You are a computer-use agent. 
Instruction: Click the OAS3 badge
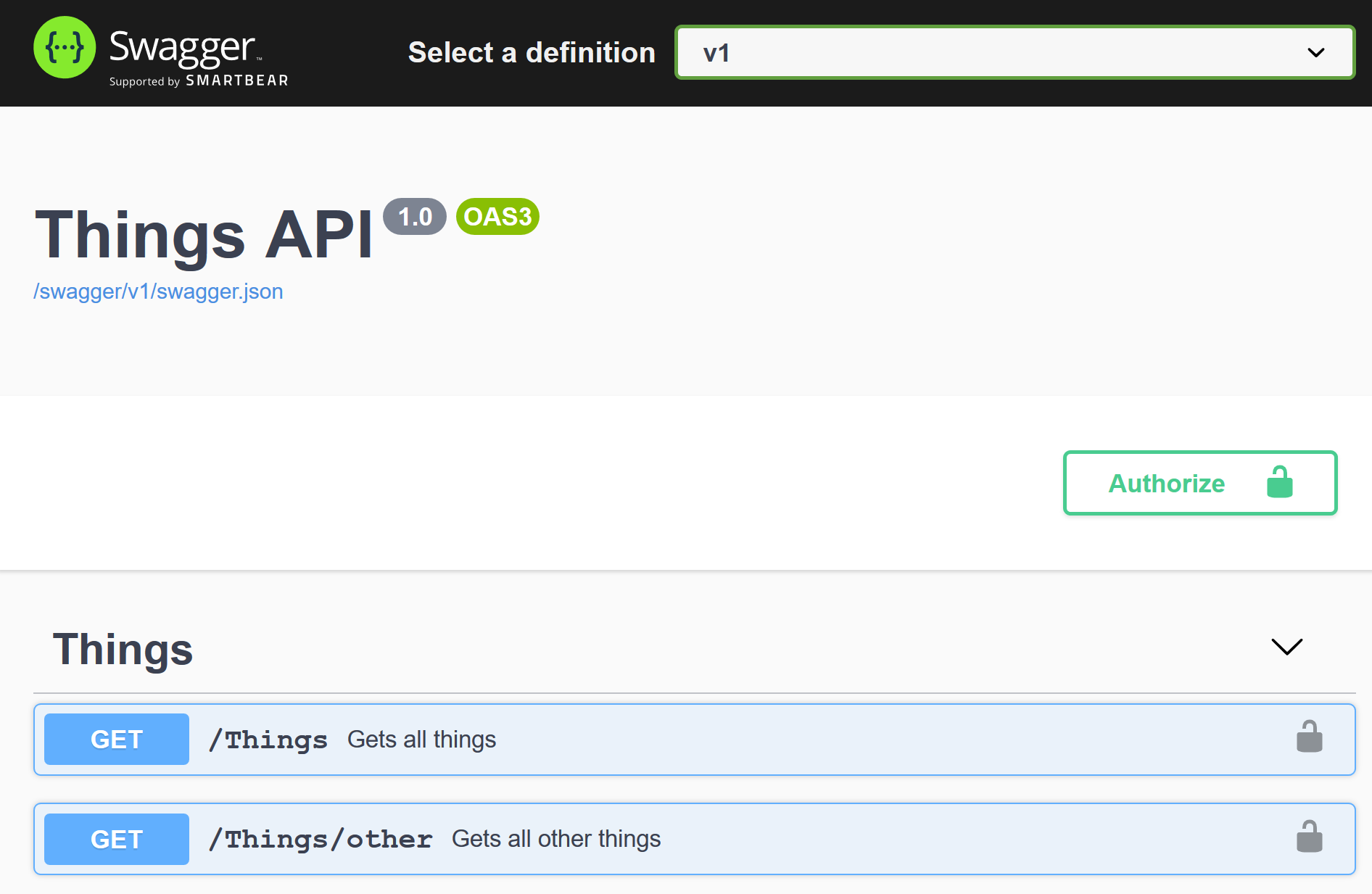click(497, 216)
